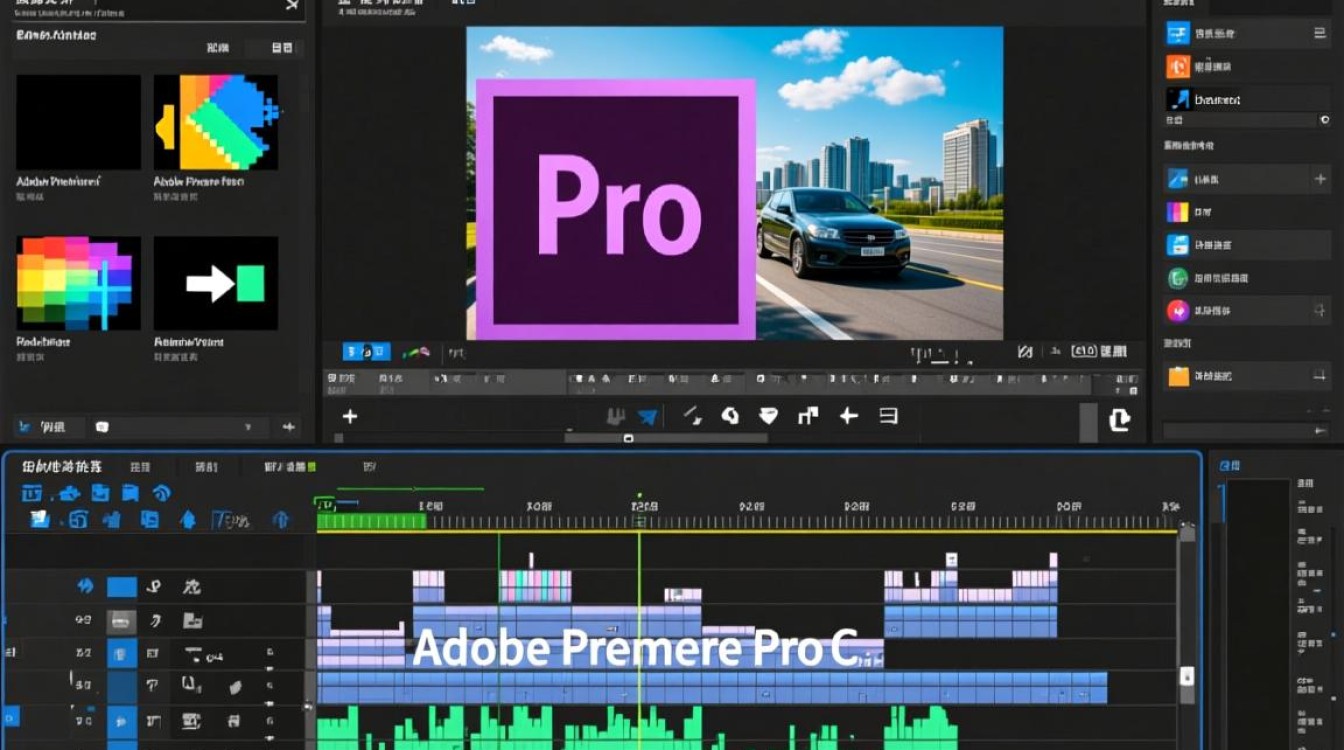Click the crossed-box icon at the monitor's right side
1344x750 pixels.
coord(1024,351)
